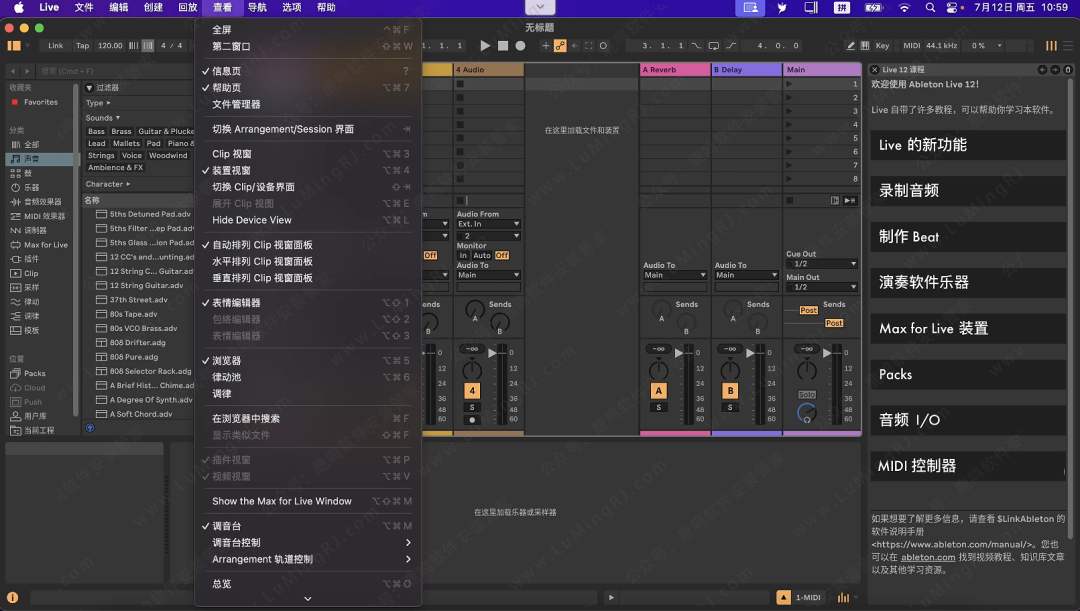Select the Max for Live browser category
The image size is (1080, 611).
point(45,245)
